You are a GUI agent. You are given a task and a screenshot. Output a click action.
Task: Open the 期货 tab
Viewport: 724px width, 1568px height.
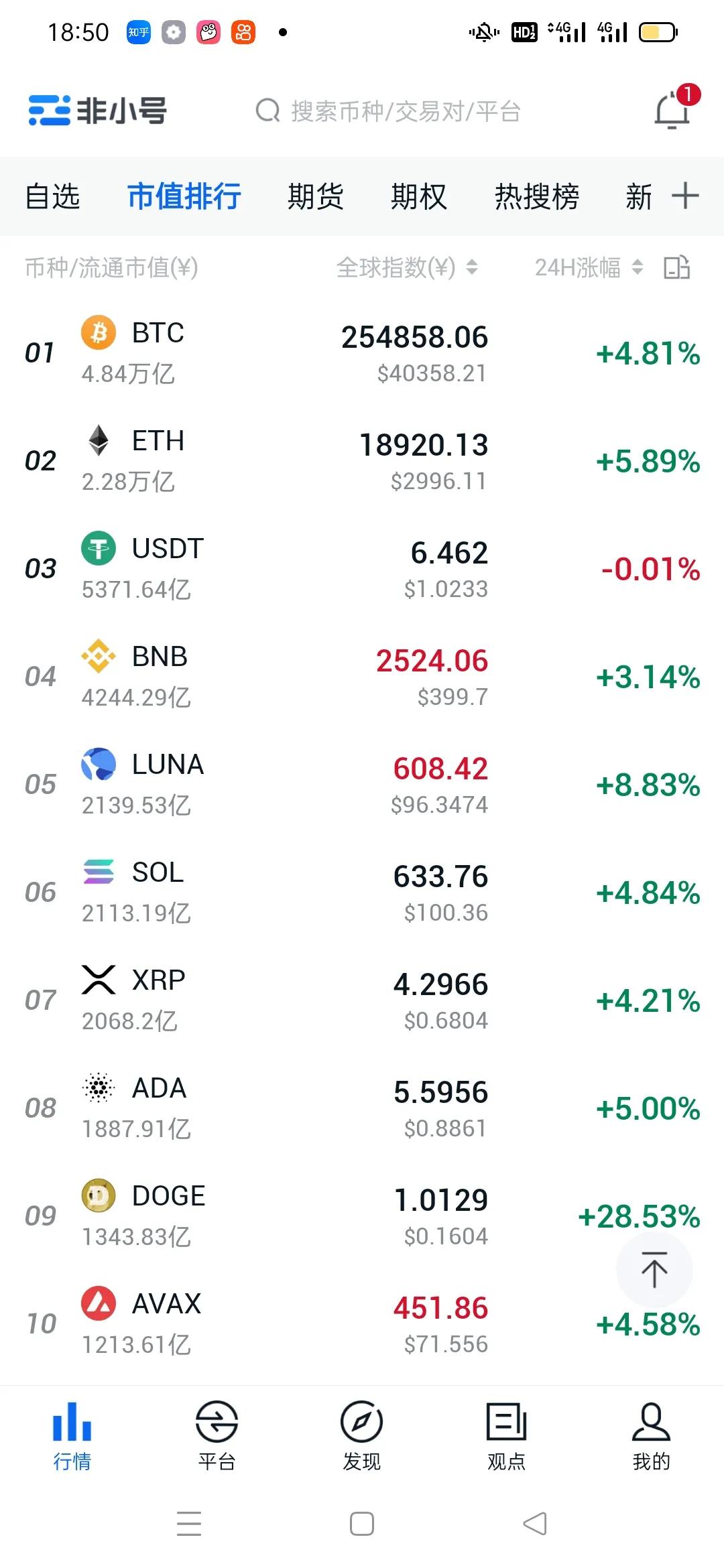[x=315, y=196]
